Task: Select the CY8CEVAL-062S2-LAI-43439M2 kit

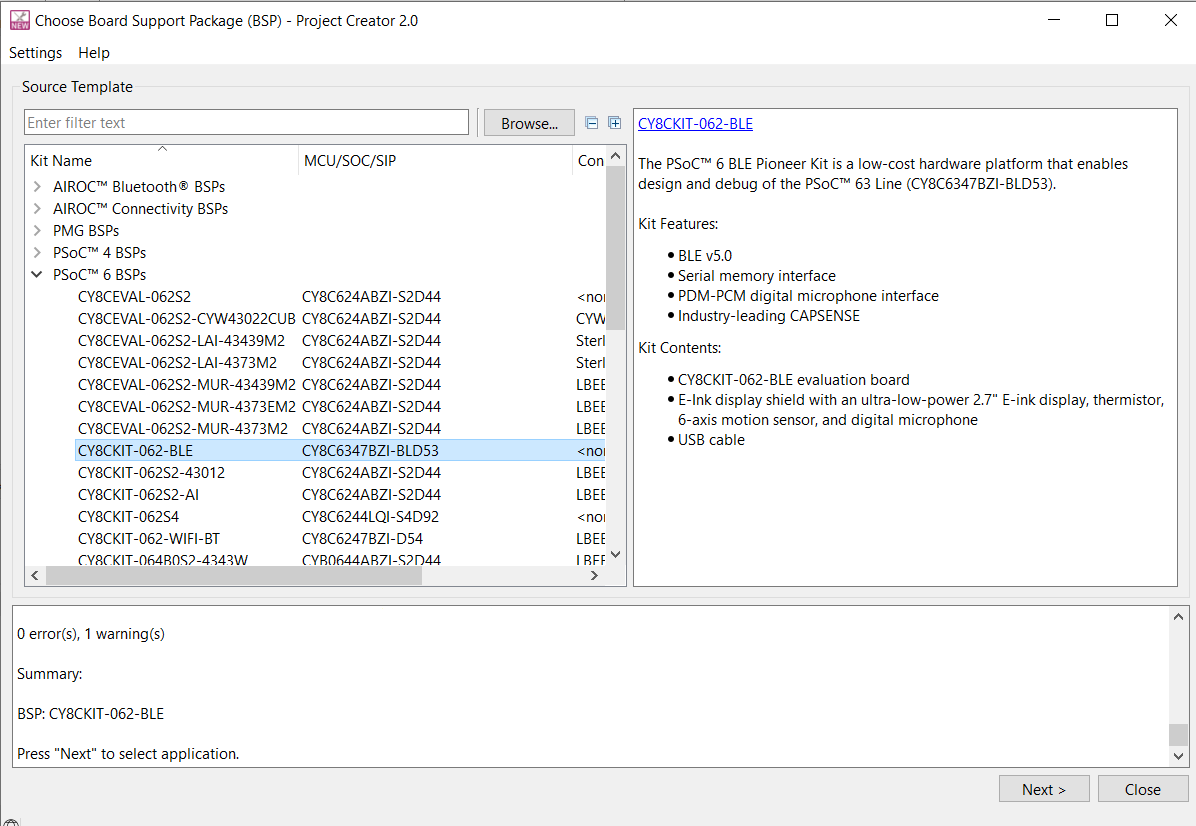Action: [x=181, y=341]
